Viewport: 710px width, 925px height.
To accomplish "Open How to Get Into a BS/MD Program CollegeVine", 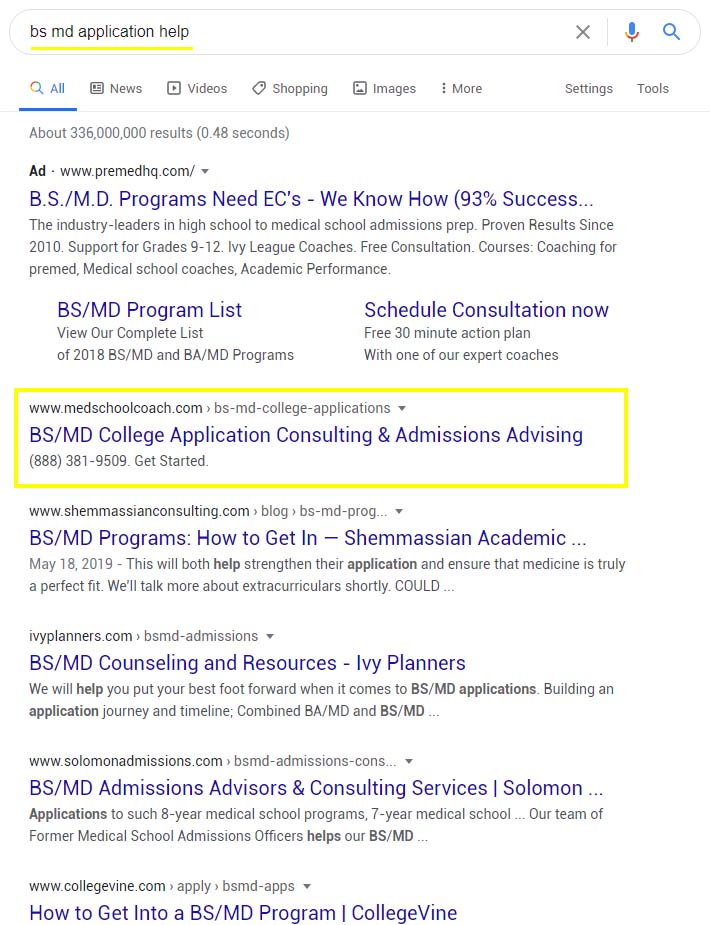I will [243, 913].
